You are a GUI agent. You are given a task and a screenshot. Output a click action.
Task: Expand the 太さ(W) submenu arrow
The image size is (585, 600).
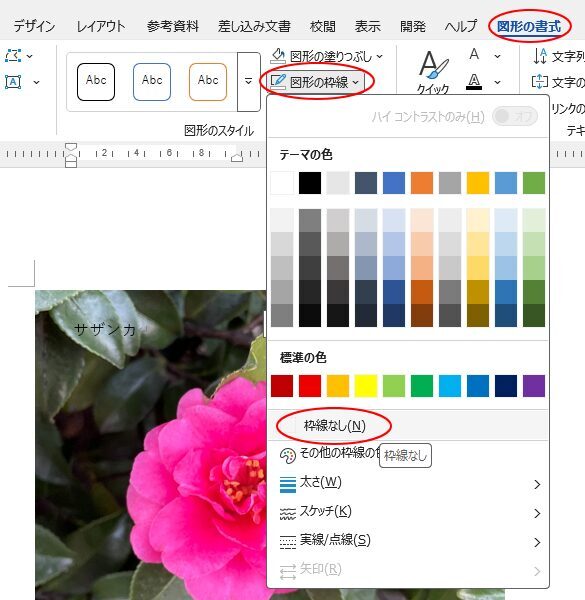pos(537,484)
